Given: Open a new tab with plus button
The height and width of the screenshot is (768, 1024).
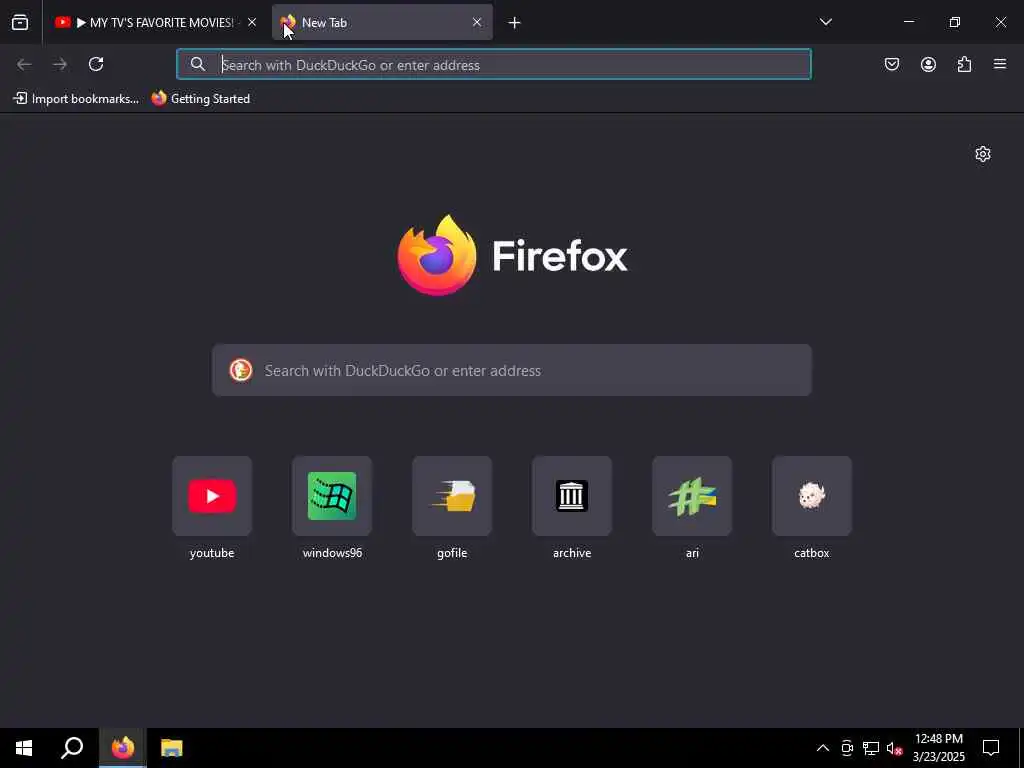Looking at the screenshot, I should (x=515, y=23).
